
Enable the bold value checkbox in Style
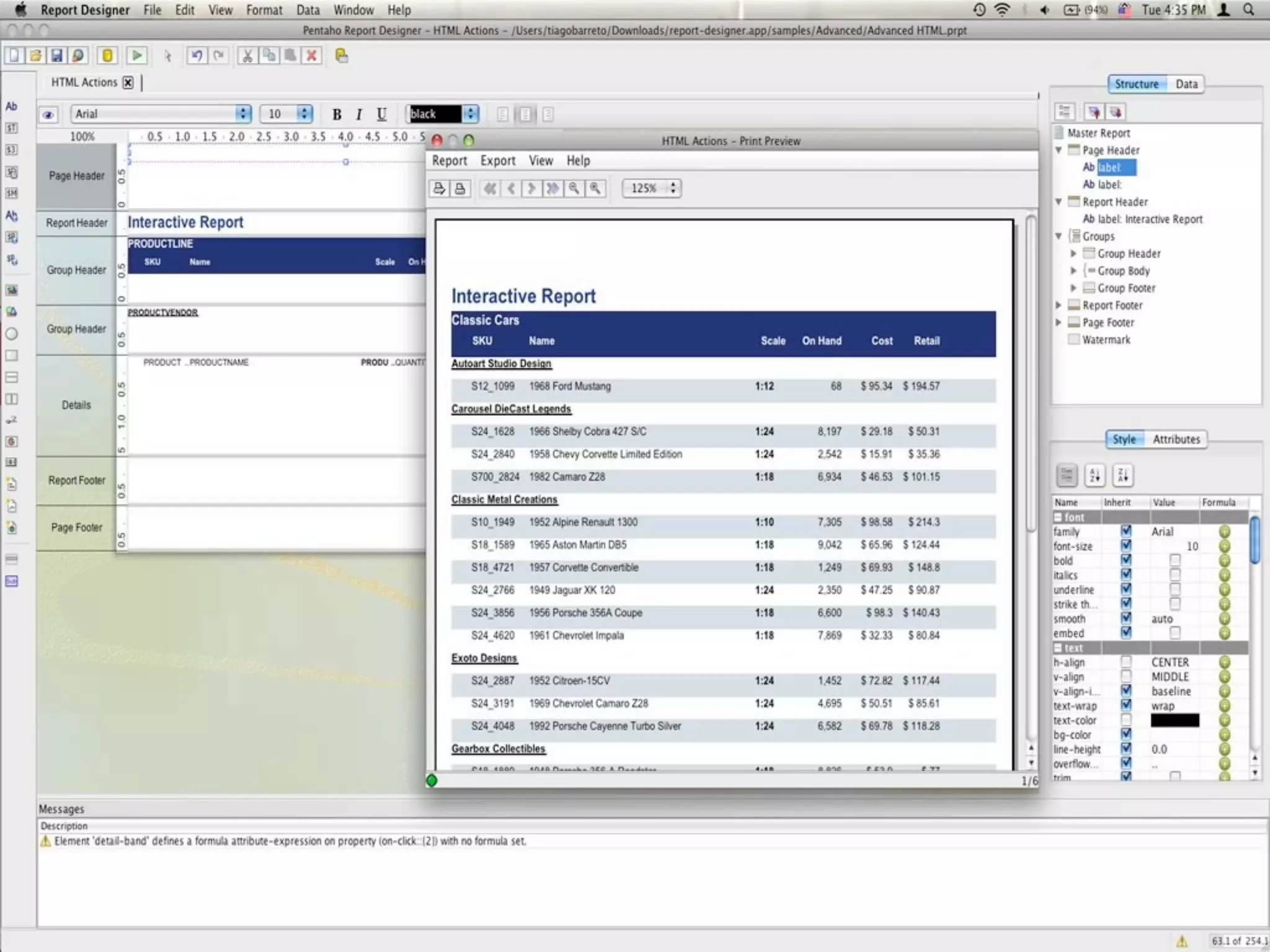click(1175, 560)
